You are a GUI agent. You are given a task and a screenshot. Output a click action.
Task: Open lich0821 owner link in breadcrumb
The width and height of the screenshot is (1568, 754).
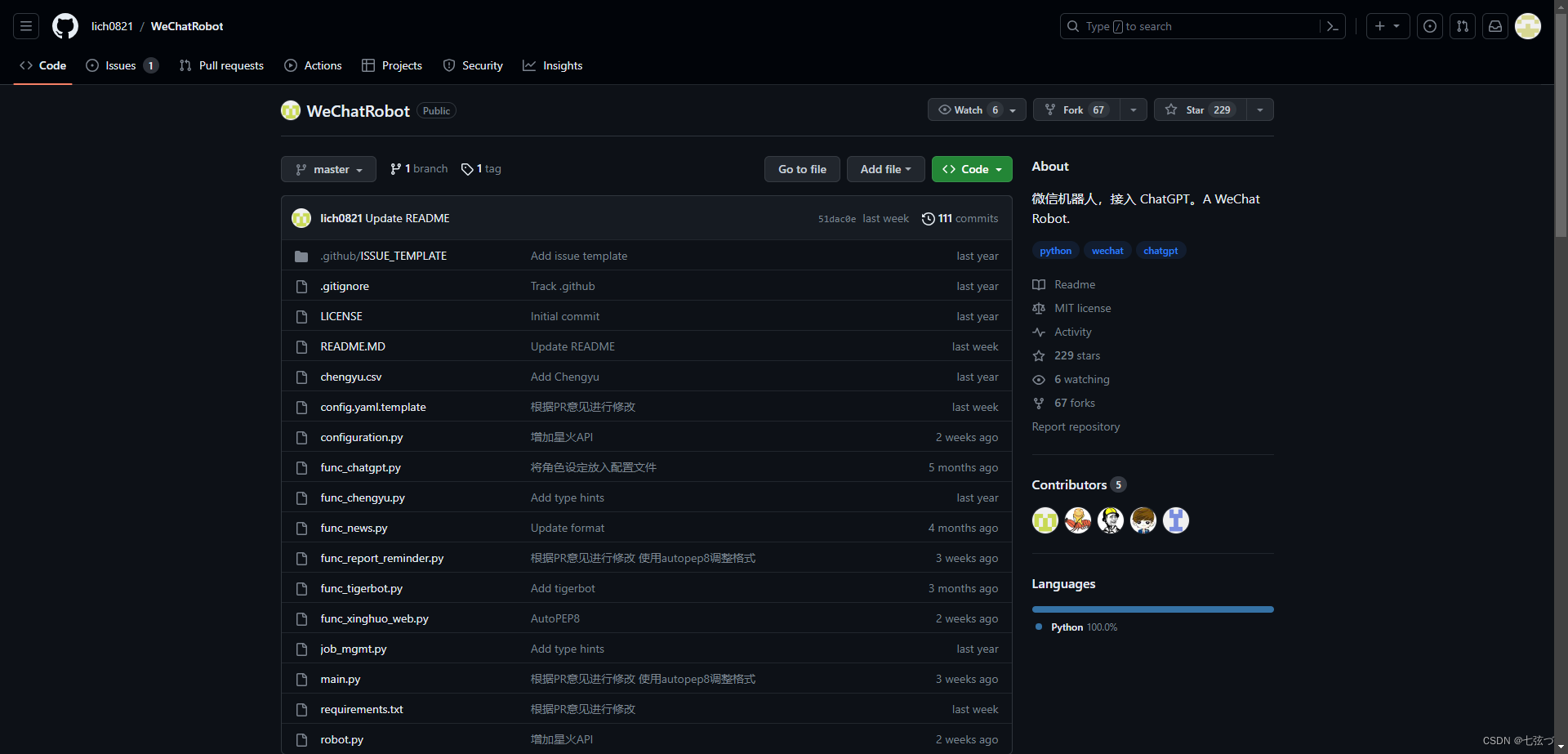tap(112, 26)
